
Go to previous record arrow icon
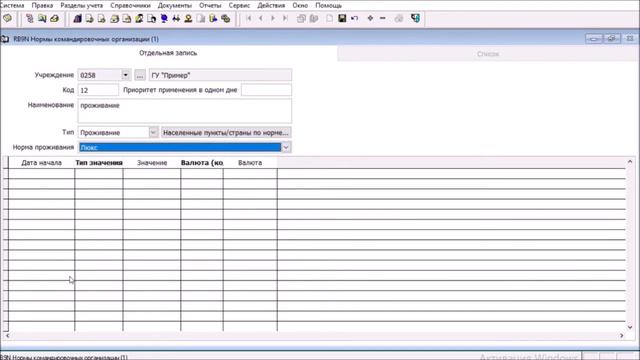pos(261,18)
